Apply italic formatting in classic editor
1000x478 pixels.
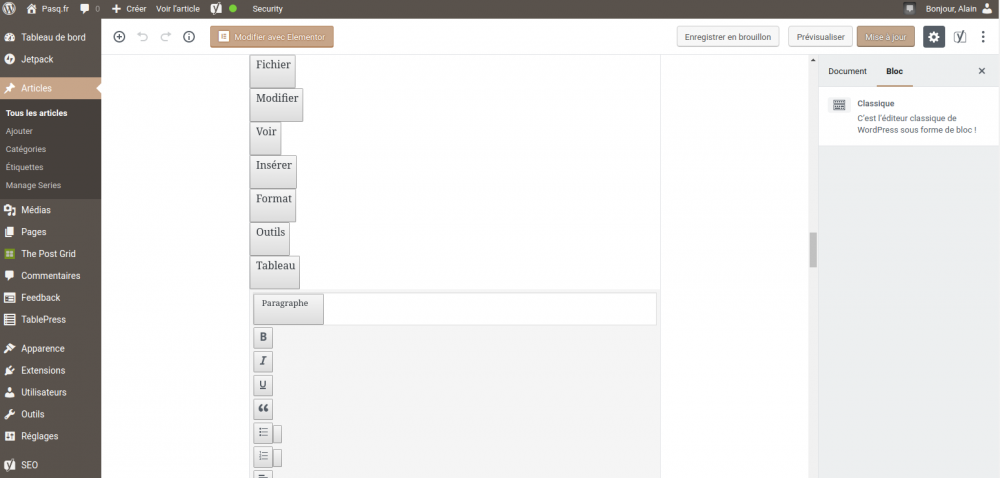(x=263, y=362)
